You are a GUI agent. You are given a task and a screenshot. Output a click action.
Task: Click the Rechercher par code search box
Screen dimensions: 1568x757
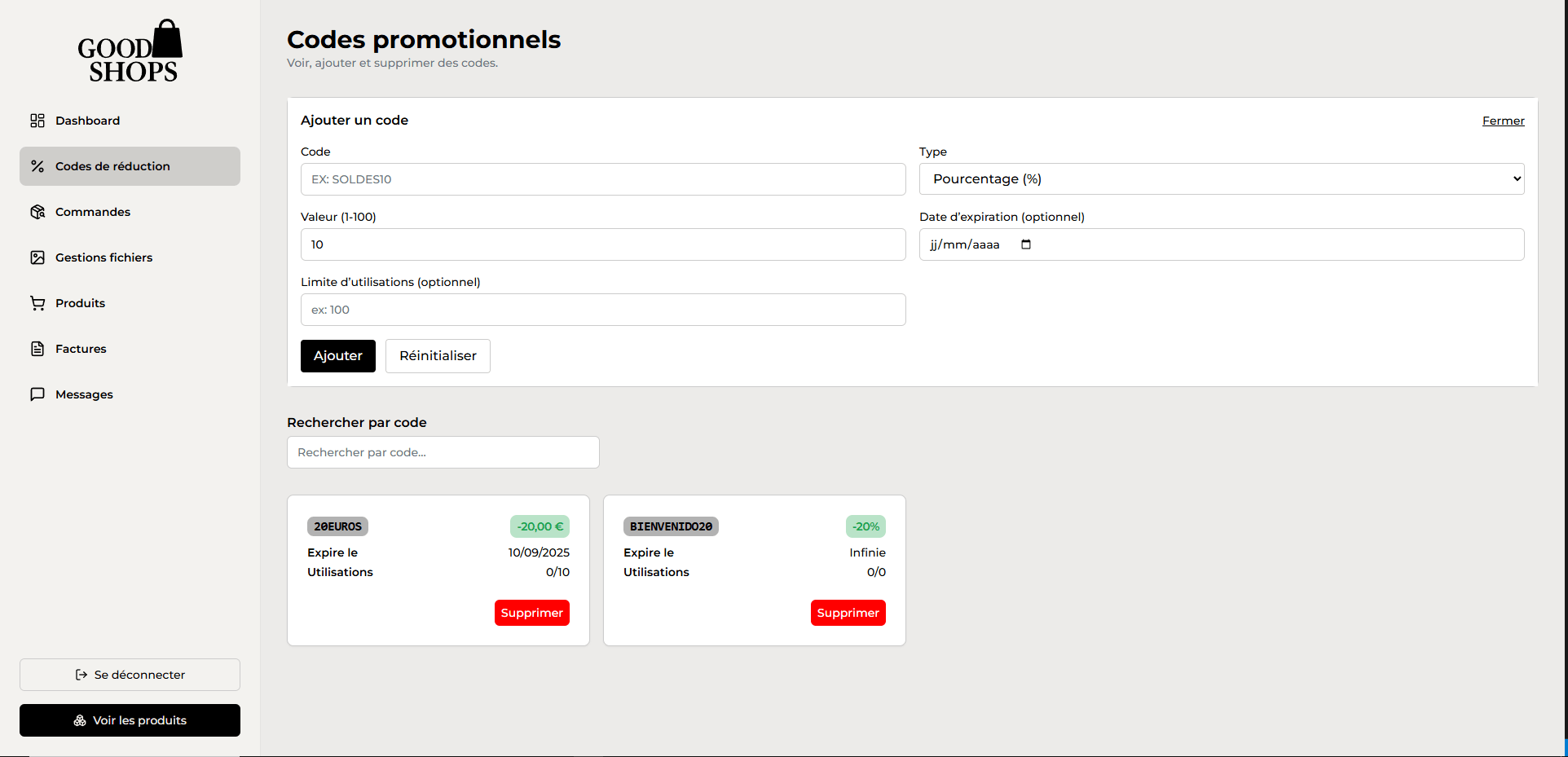click(x=443, y=452)
